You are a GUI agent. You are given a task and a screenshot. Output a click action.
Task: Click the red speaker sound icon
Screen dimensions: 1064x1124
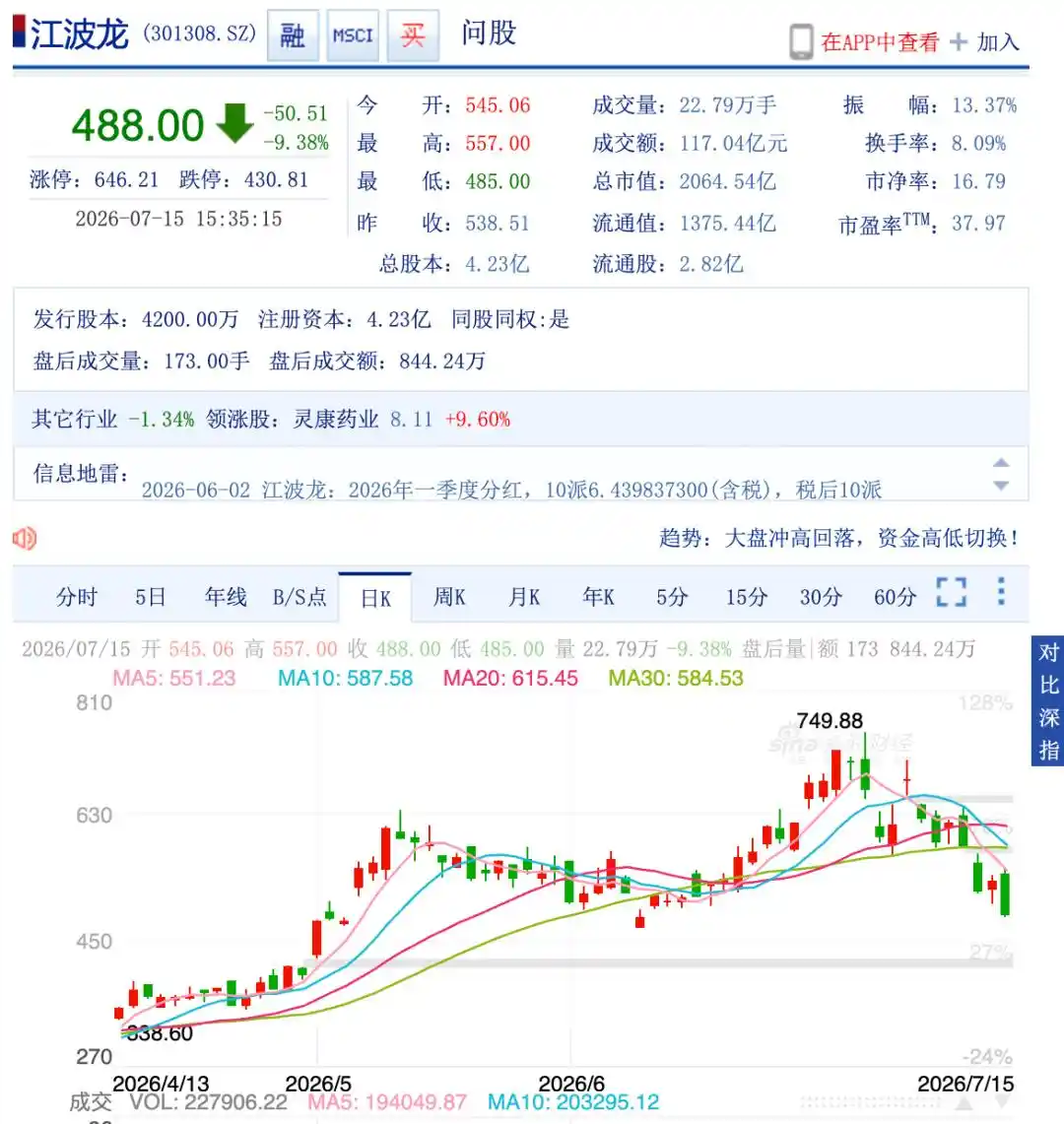click(25, 538)
